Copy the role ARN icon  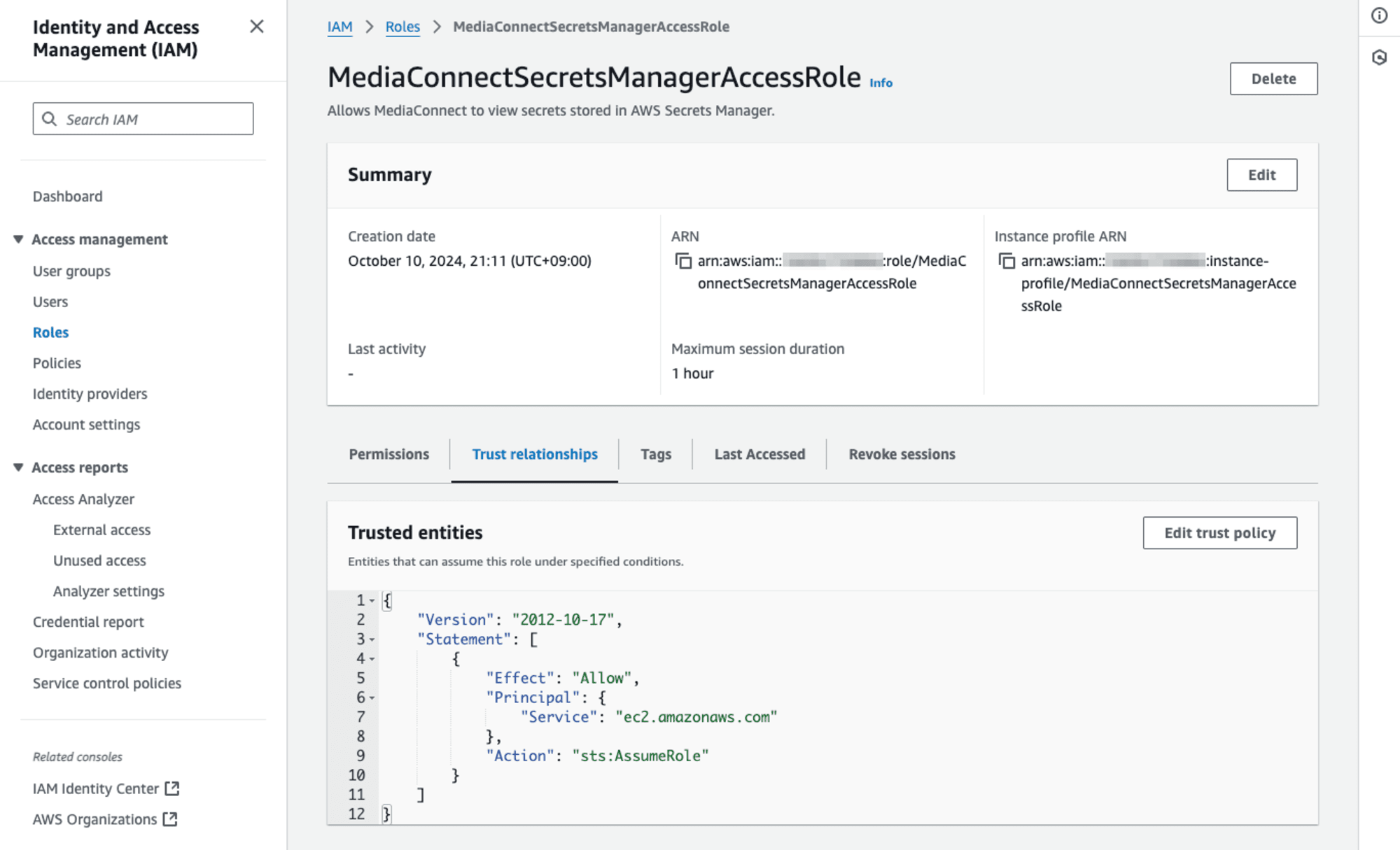[x=682, y=261]
